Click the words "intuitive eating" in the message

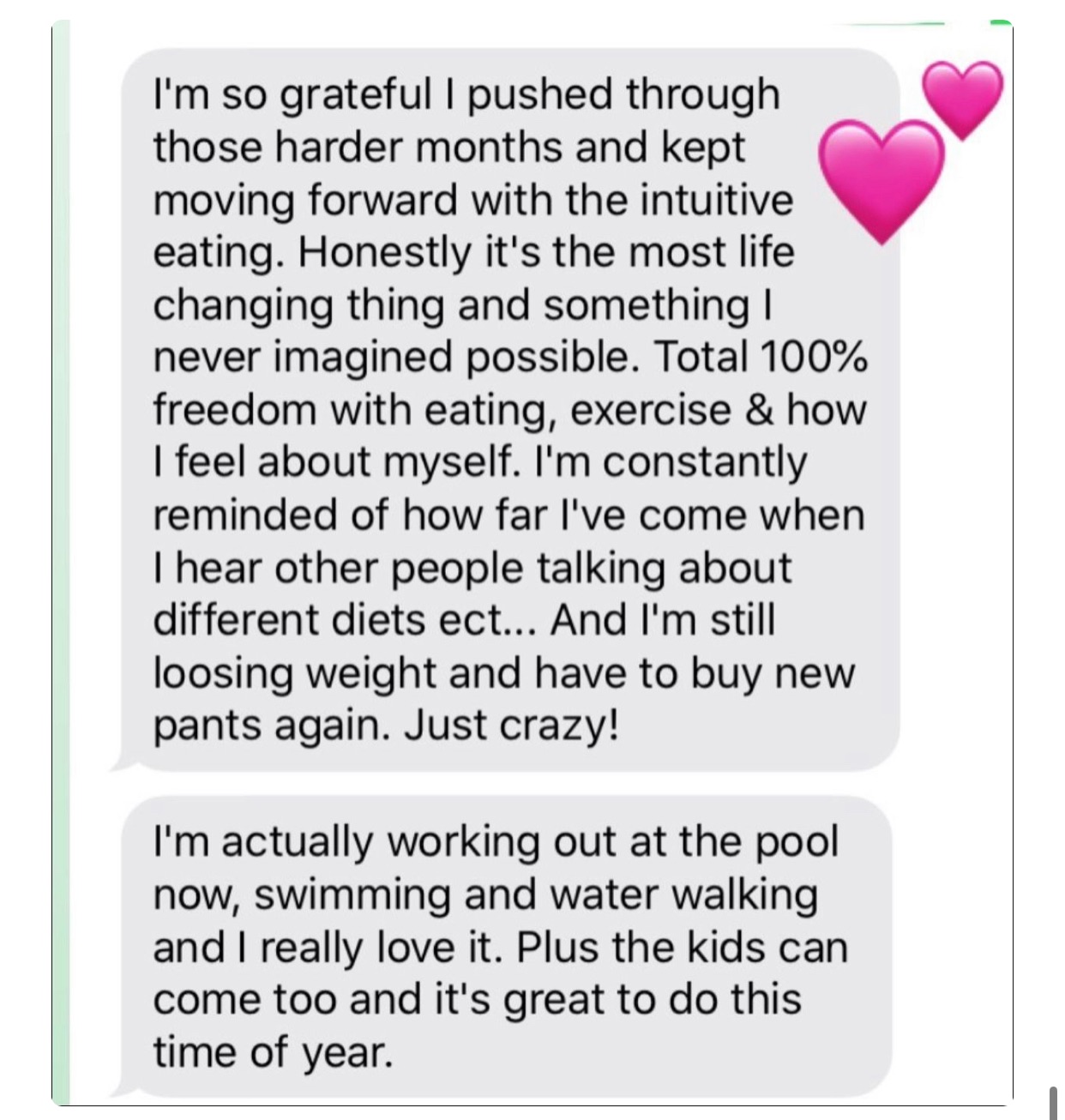coord(720,201)
